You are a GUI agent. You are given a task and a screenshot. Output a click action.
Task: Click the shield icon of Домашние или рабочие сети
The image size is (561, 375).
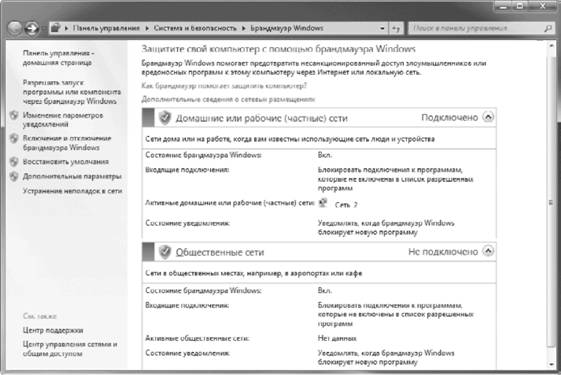(x=165, y=117)
